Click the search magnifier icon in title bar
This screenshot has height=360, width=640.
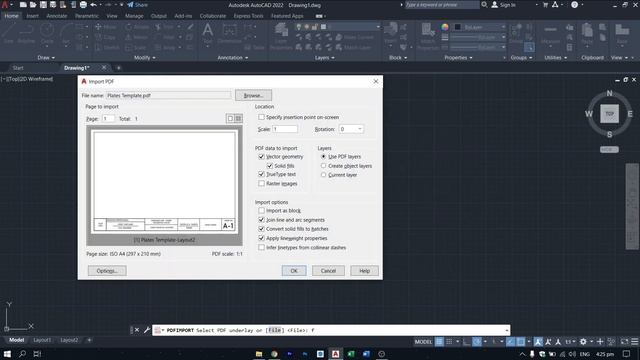[484, 5]
